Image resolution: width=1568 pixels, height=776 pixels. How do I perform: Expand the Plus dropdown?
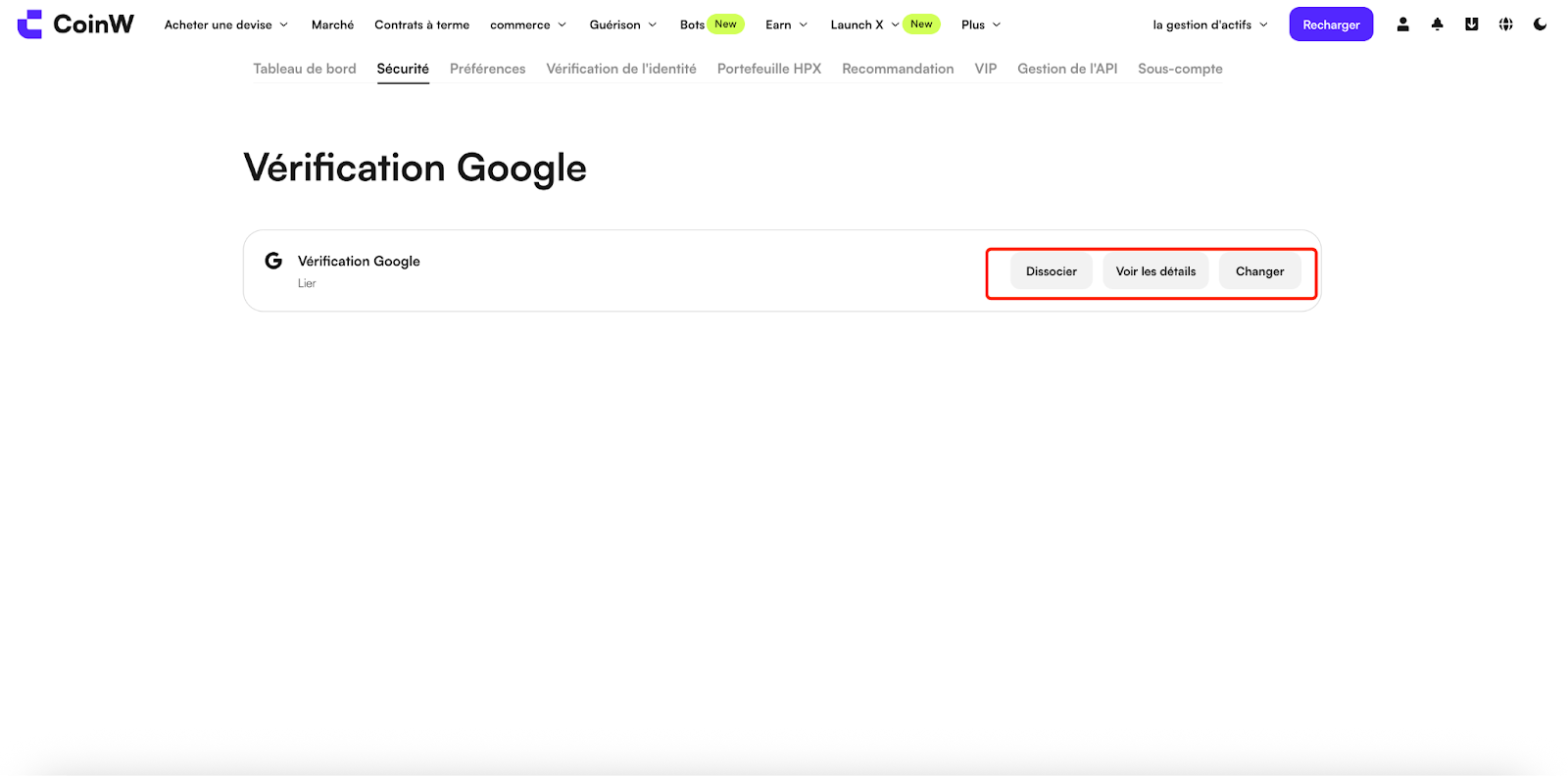(981, 24)
